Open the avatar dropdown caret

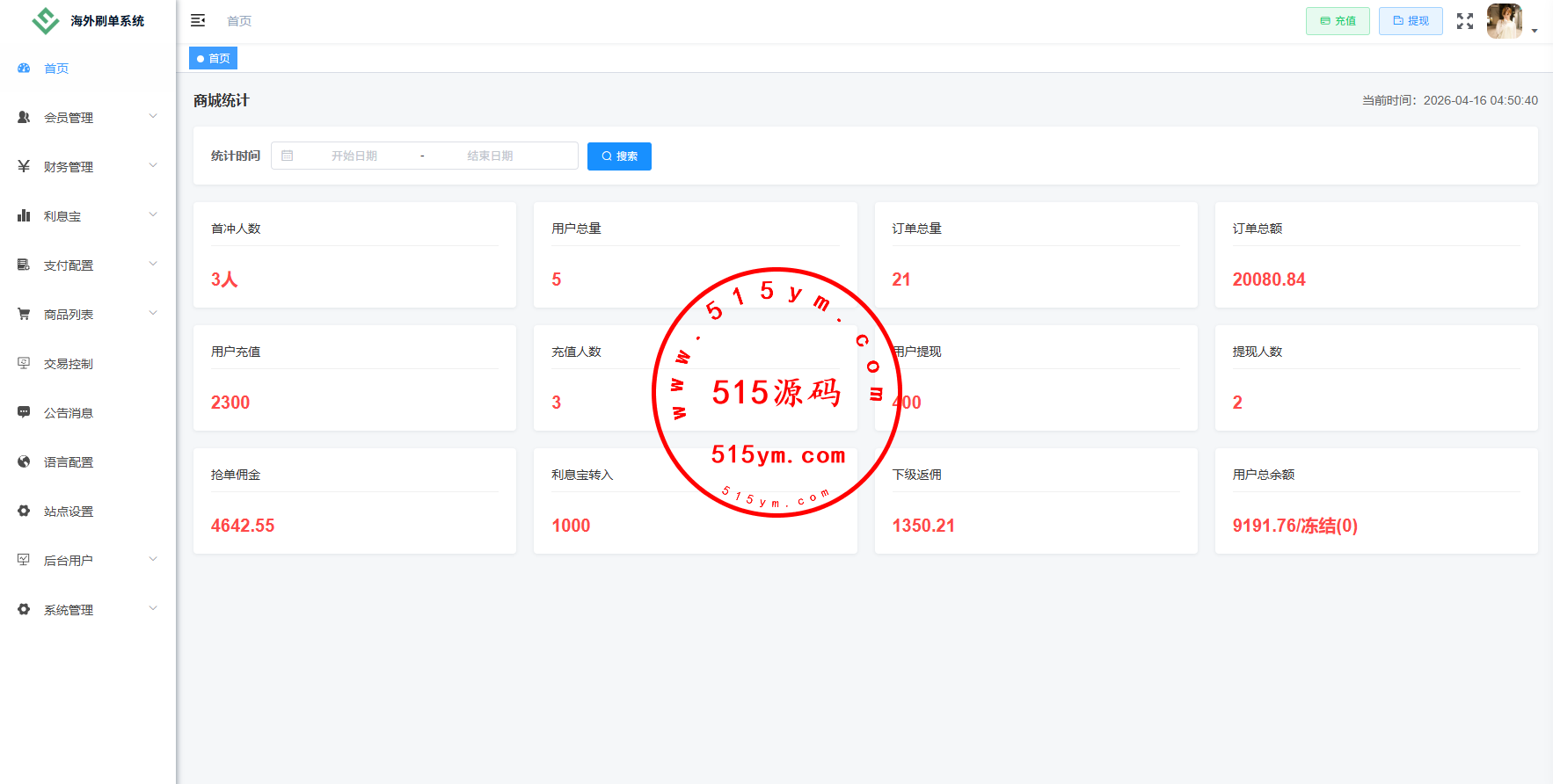[x=1535, y=31]
